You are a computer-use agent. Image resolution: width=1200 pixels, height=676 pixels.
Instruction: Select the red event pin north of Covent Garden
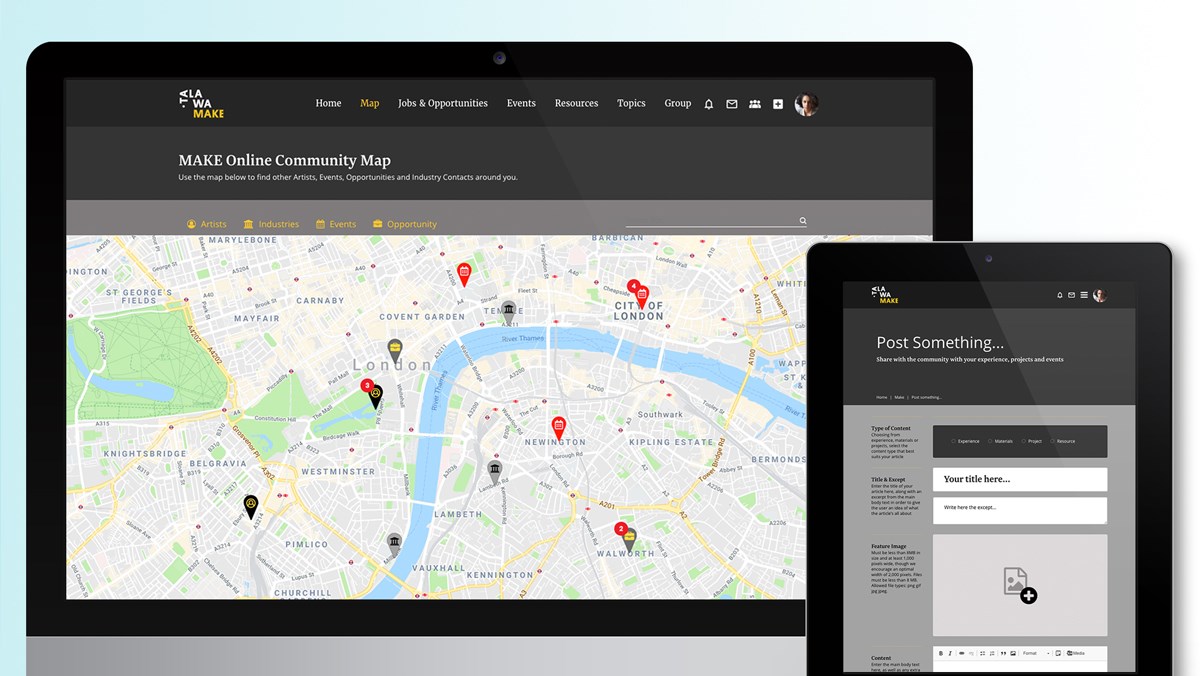click(x=464, y=274)
